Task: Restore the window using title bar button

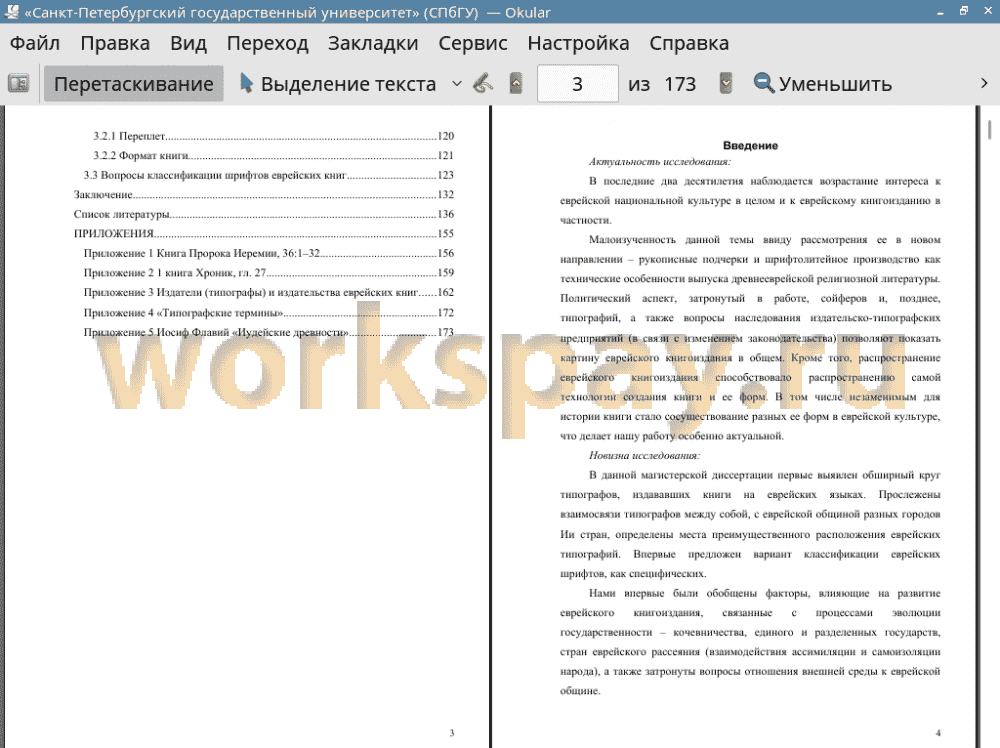Action: pyautogui.click(x=964, y=11)
